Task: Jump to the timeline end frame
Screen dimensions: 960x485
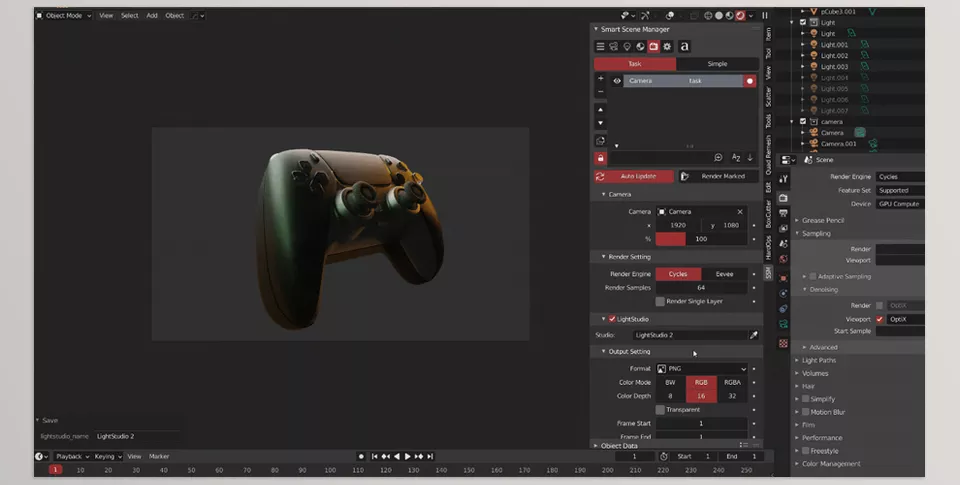Action: (x=430, y=456)
